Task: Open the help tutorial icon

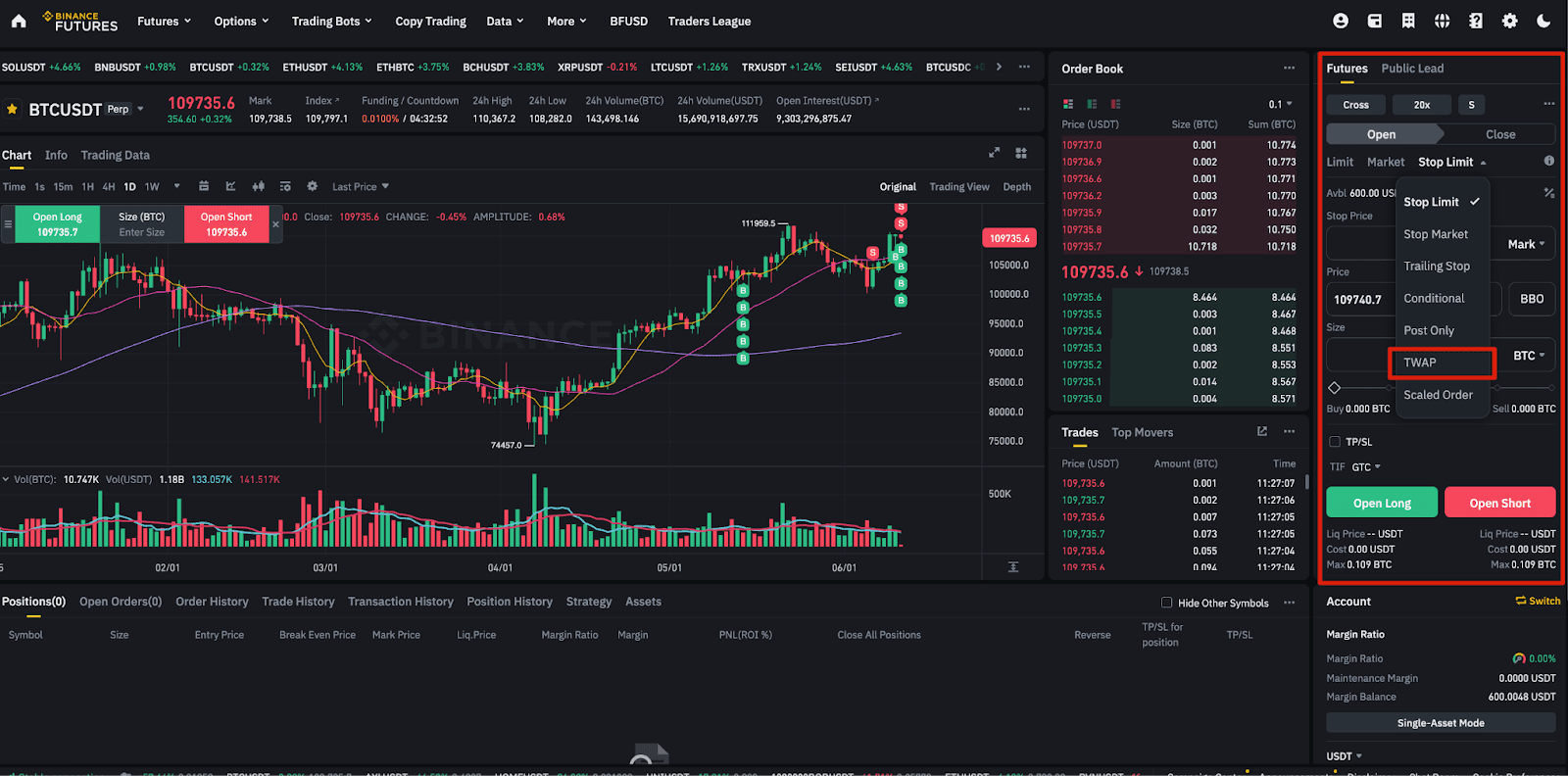Action: click(x=1476, y=21)
